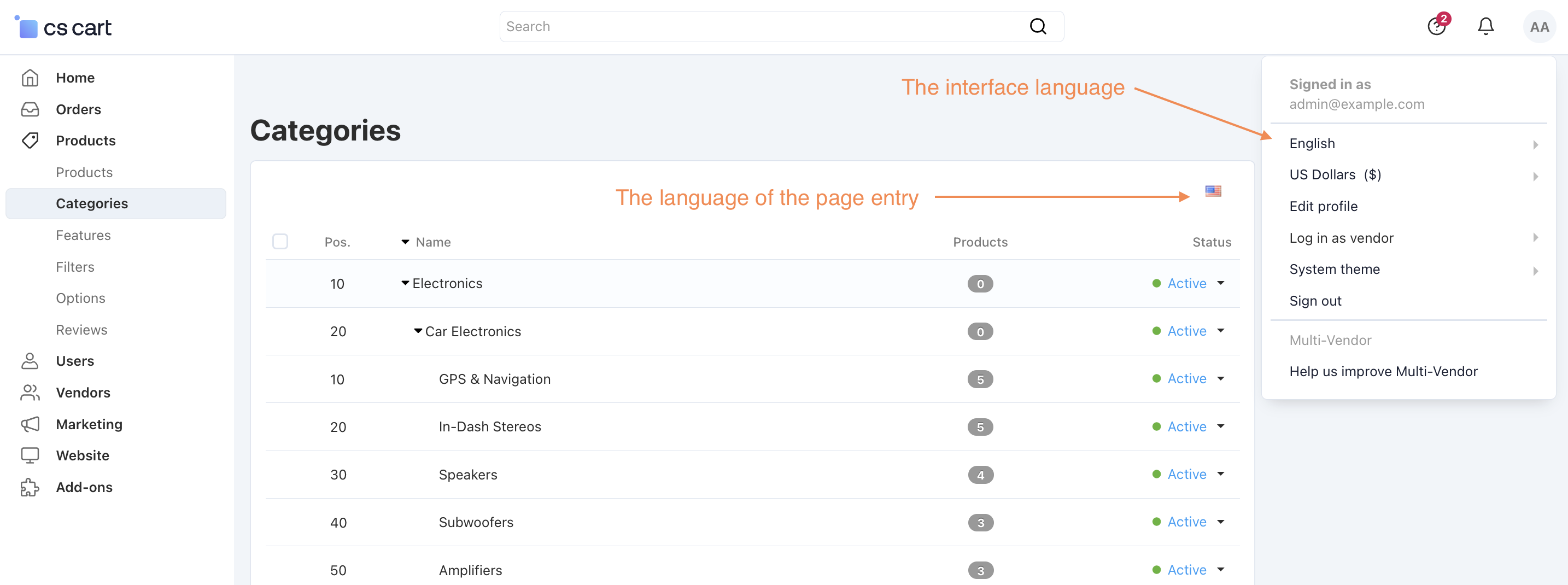Open the GPS & Navigation category
The image size is (1568, 585).
click(x=494, y=379)
